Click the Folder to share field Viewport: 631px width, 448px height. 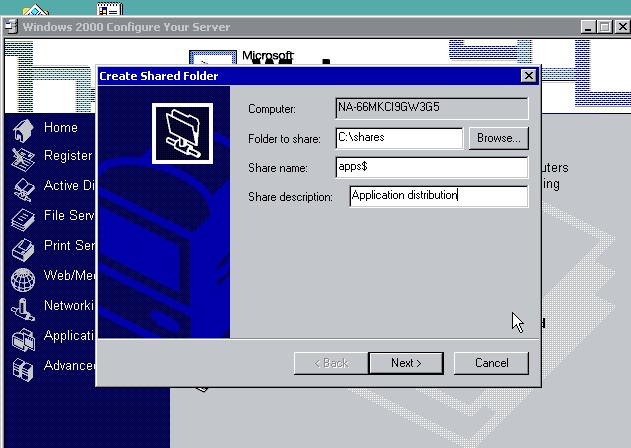point(399,138)
